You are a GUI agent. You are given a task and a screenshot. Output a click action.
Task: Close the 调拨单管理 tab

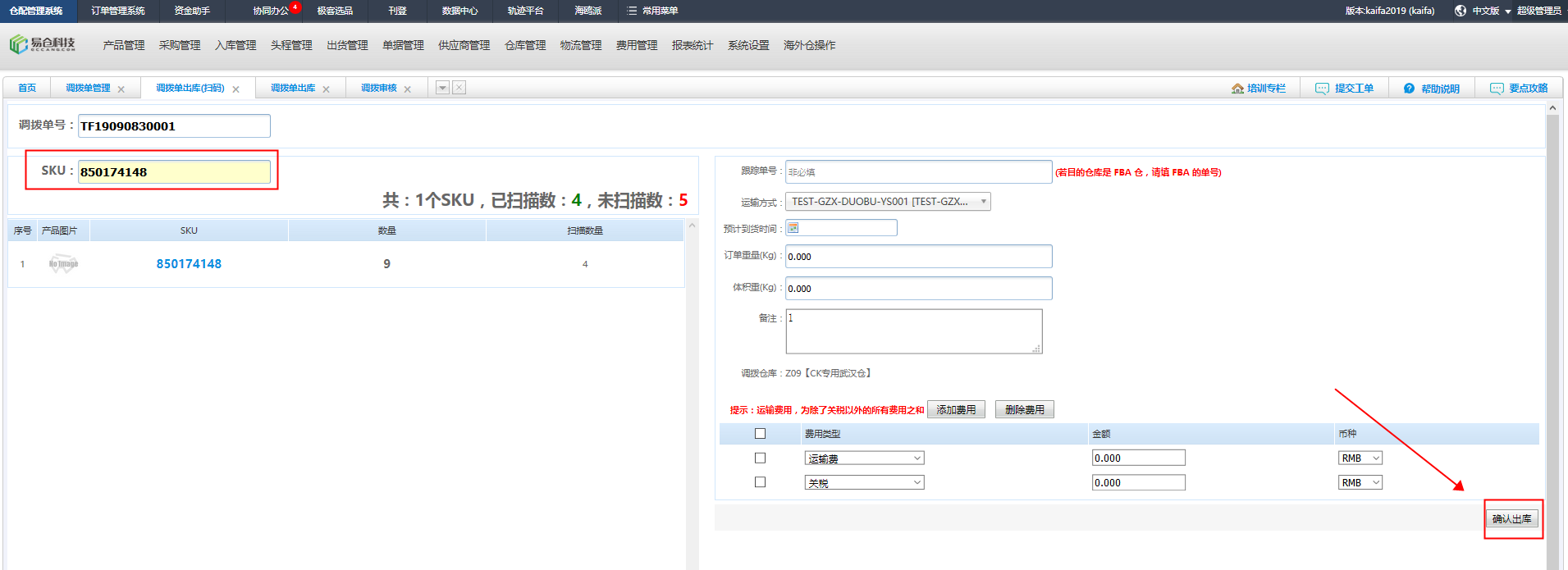[121, 89]
